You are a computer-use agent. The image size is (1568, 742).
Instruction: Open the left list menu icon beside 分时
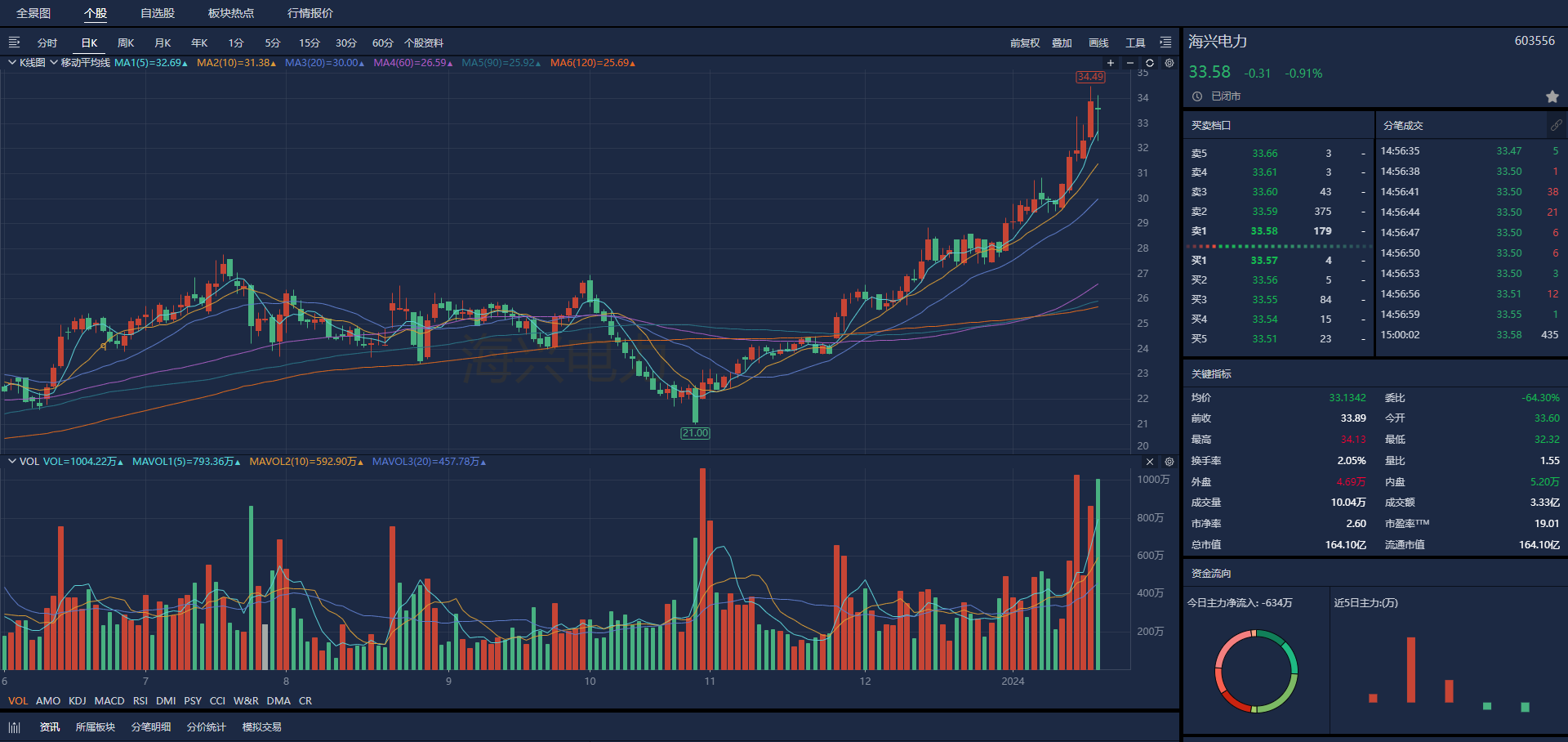click(x=14, y=42)
